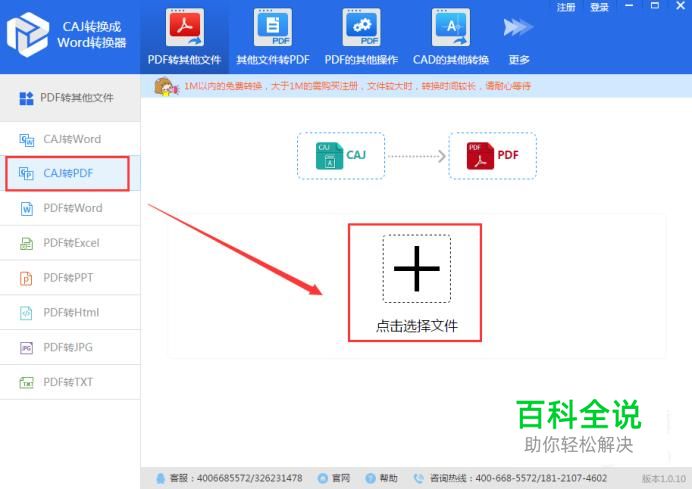692x489 pixels.
Task: Switch to PDF转其他文件 top tab label
Action: pyautogui.click(x=184, y=60)
